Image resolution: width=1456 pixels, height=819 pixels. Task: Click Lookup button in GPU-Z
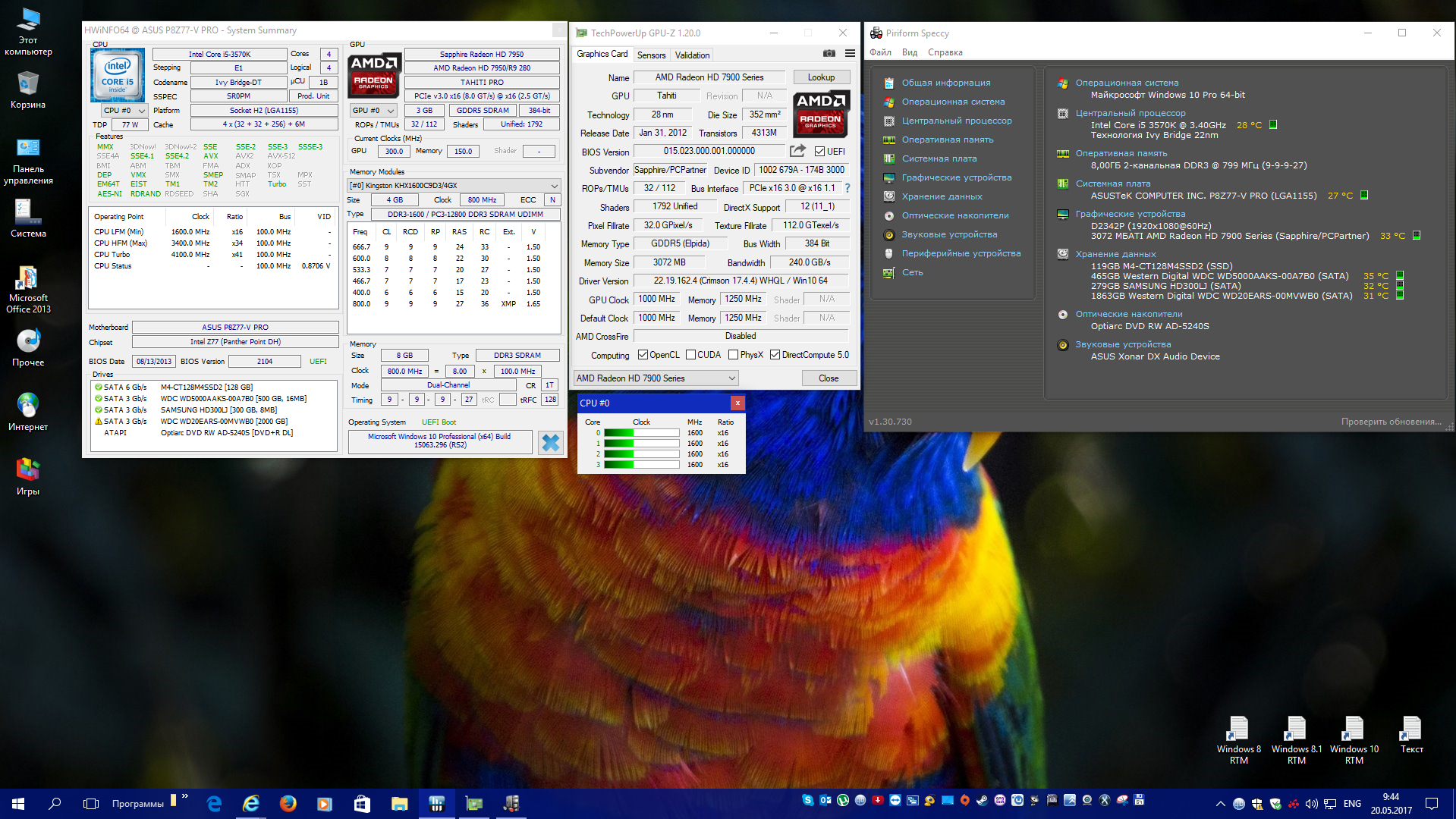tap(821, 77)
